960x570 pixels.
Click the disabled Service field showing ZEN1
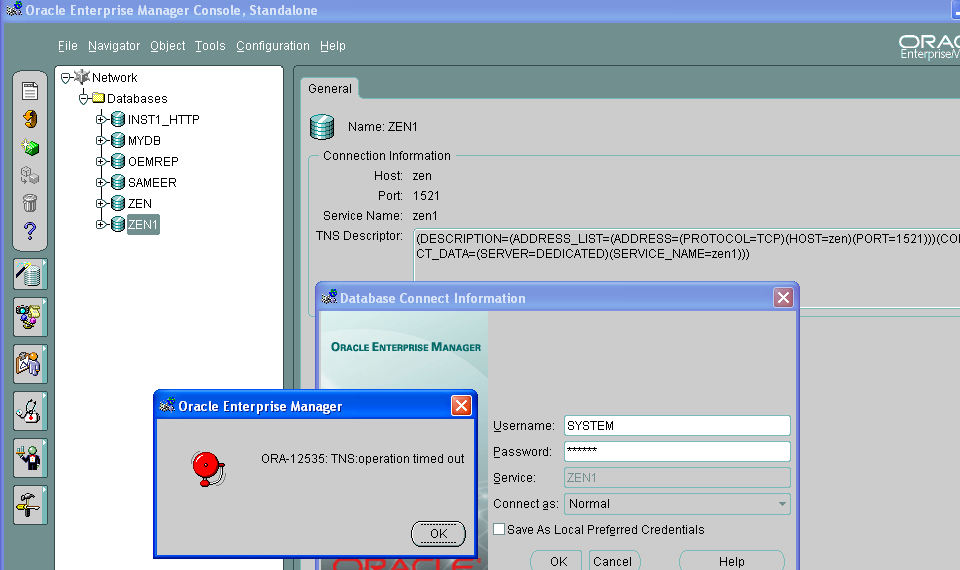click(677, 478)
